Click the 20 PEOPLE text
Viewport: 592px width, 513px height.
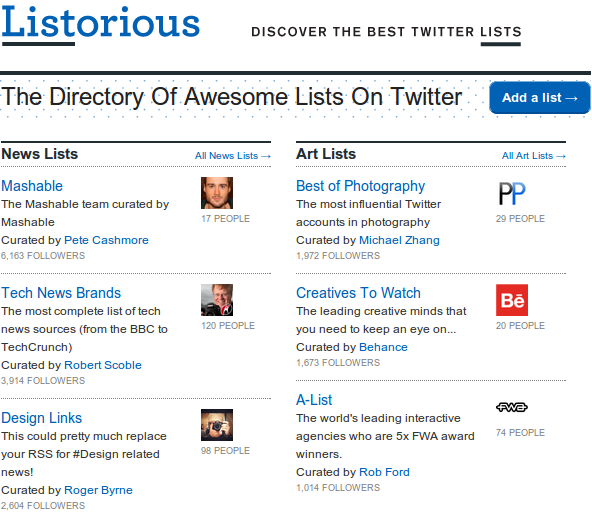coord(520,325)
